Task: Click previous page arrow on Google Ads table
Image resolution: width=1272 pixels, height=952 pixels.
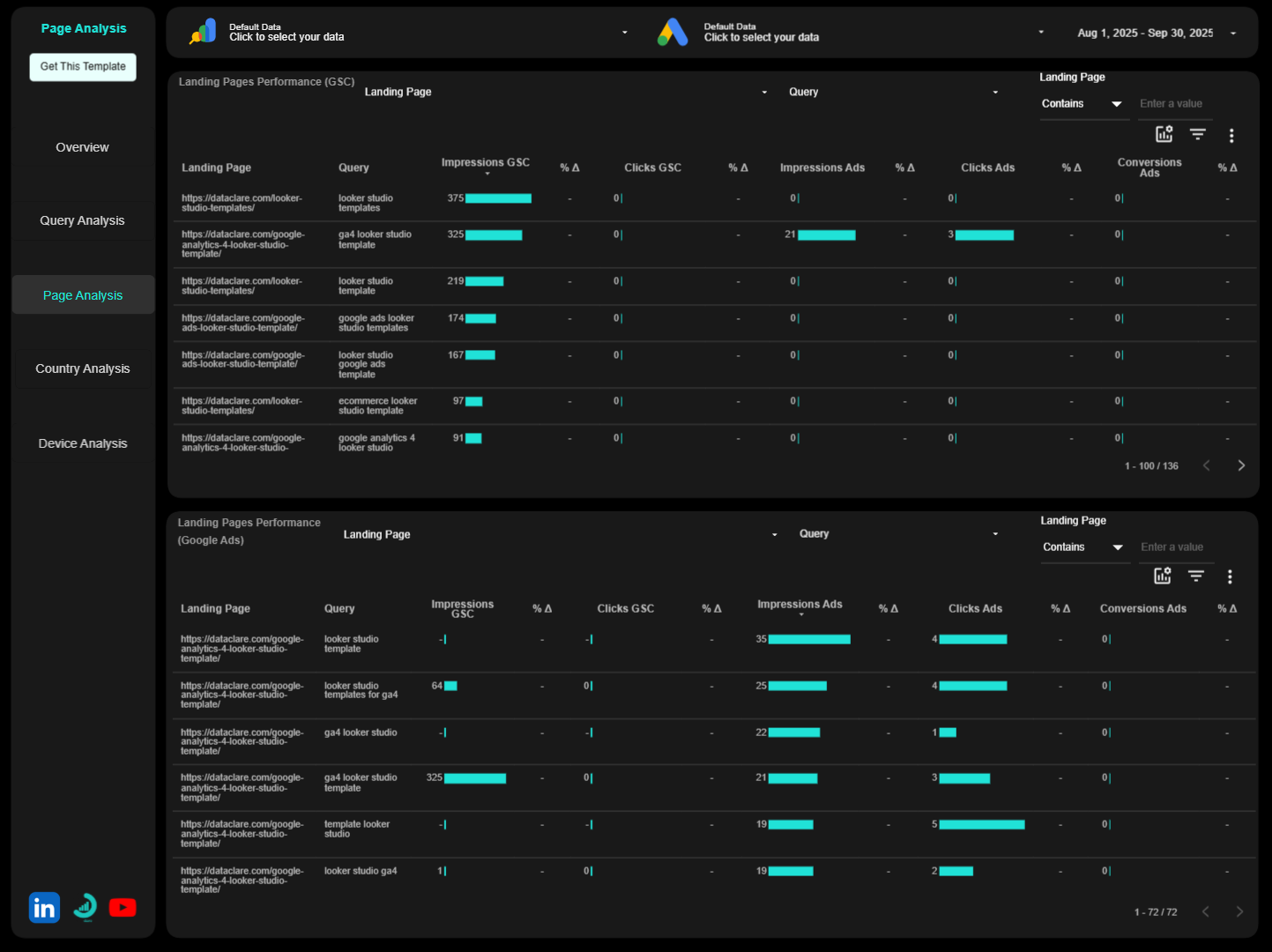Action: [1206, 911]
